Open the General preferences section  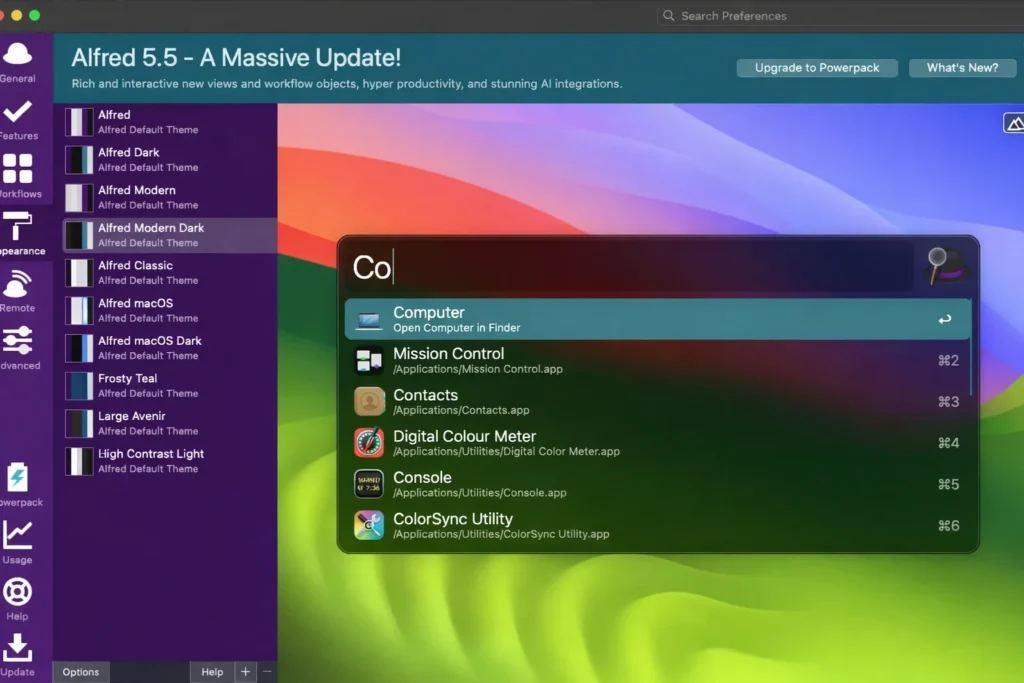point(18,60)
